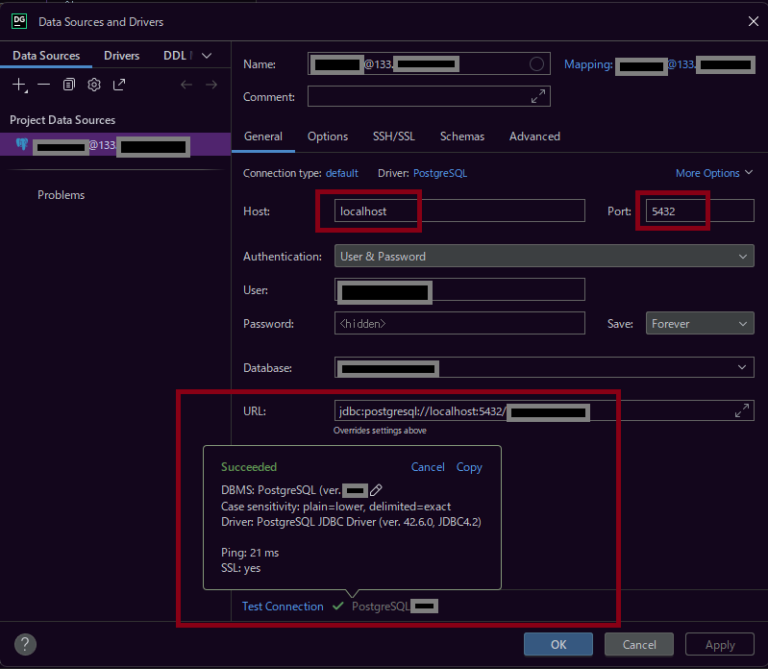Click the Add data source plus icon
Viewport: 768px width, 669px height.
tap(19, 85)
